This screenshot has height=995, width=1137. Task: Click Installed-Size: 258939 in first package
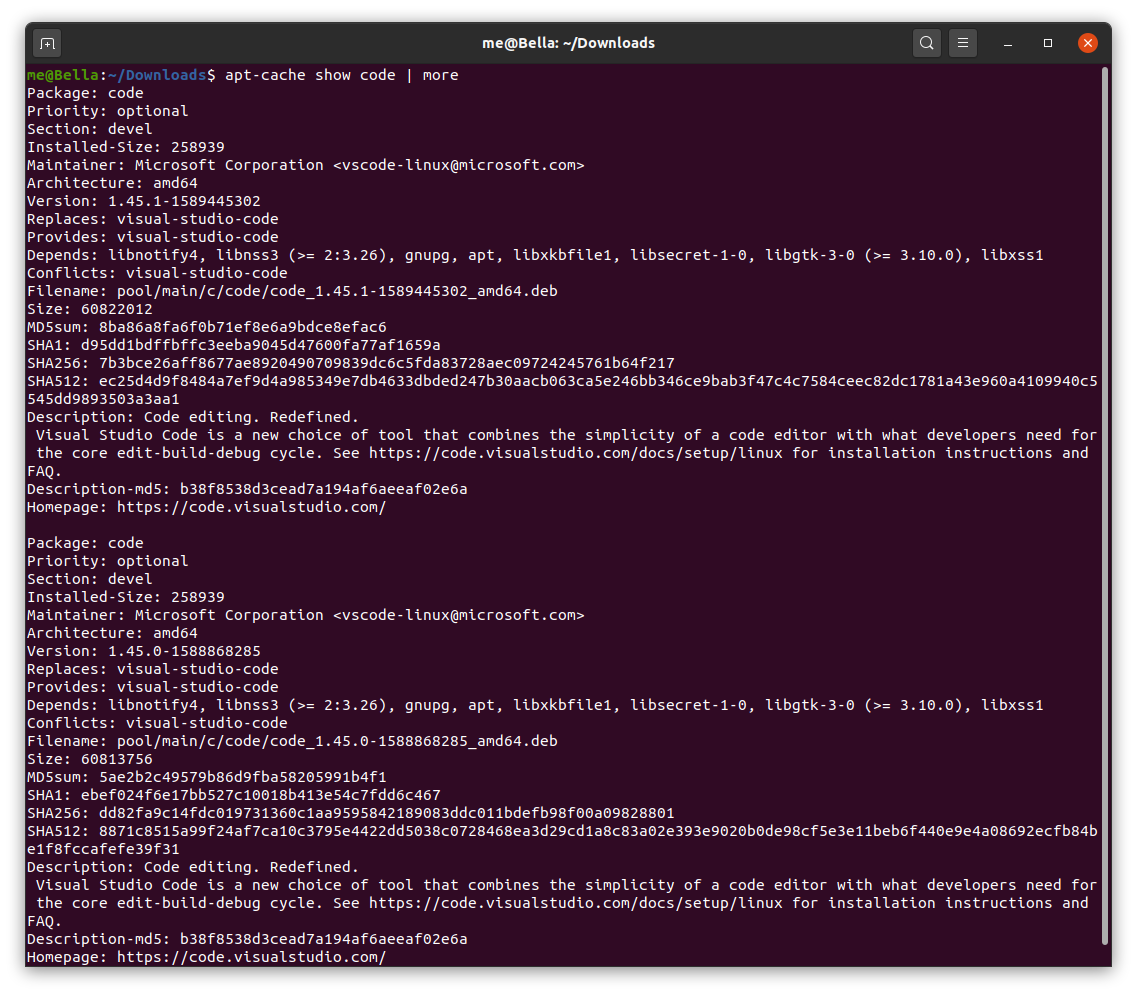point(125,147)
